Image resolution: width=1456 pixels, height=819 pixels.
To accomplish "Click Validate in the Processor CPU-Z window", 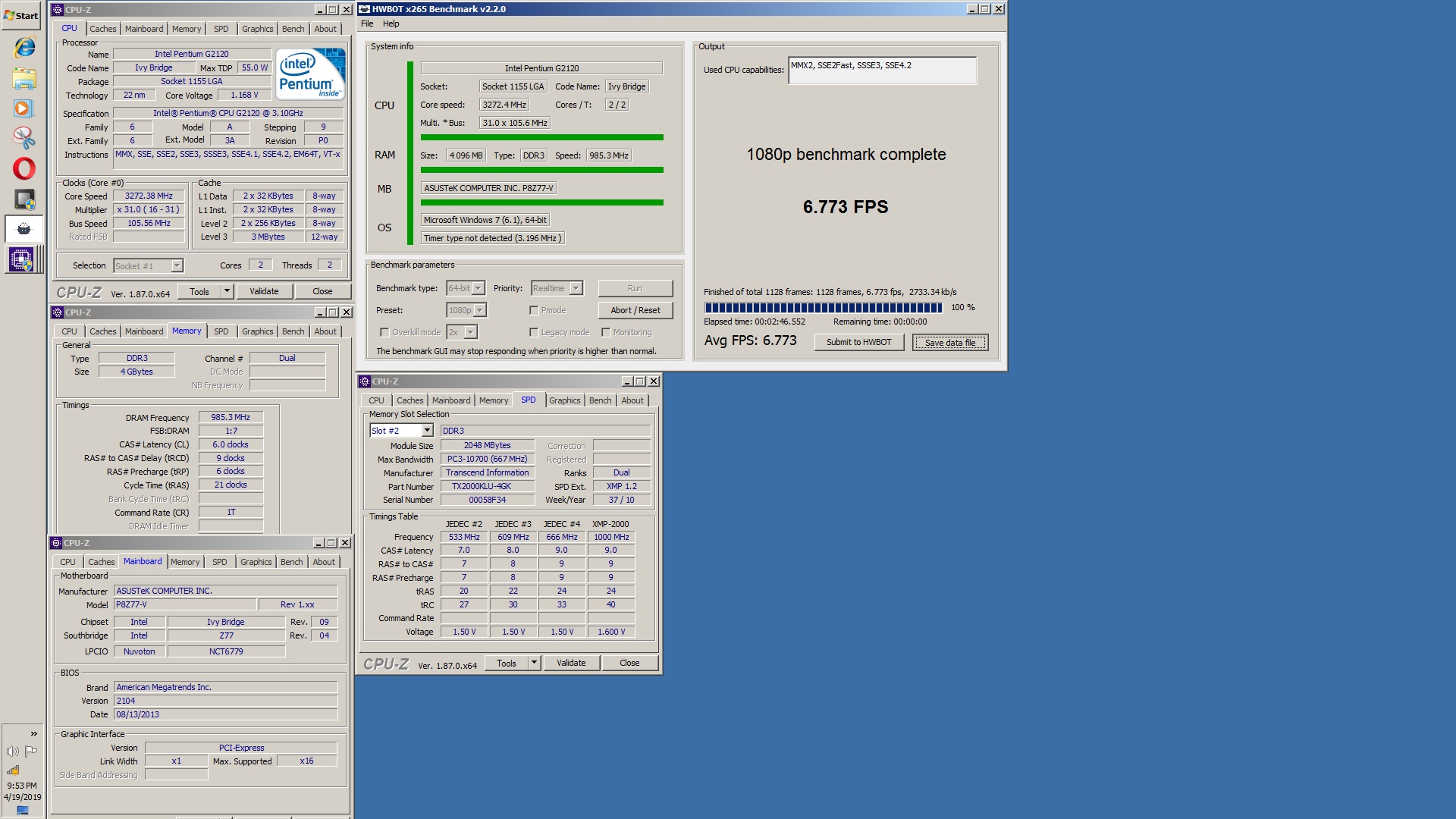I will coord(264,292).
